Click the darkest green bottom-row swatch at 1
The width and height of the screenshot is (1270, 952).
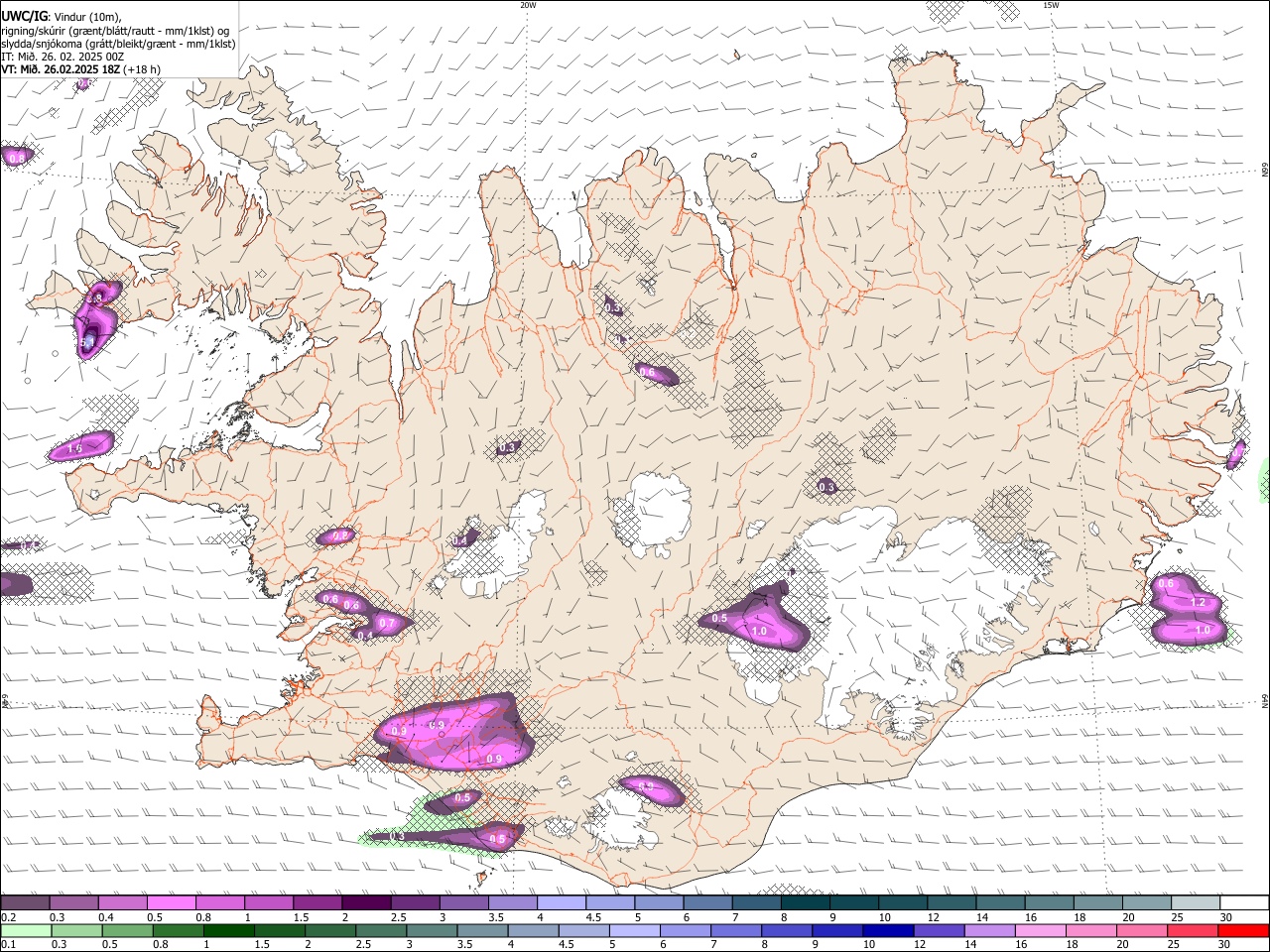point(229,930)
